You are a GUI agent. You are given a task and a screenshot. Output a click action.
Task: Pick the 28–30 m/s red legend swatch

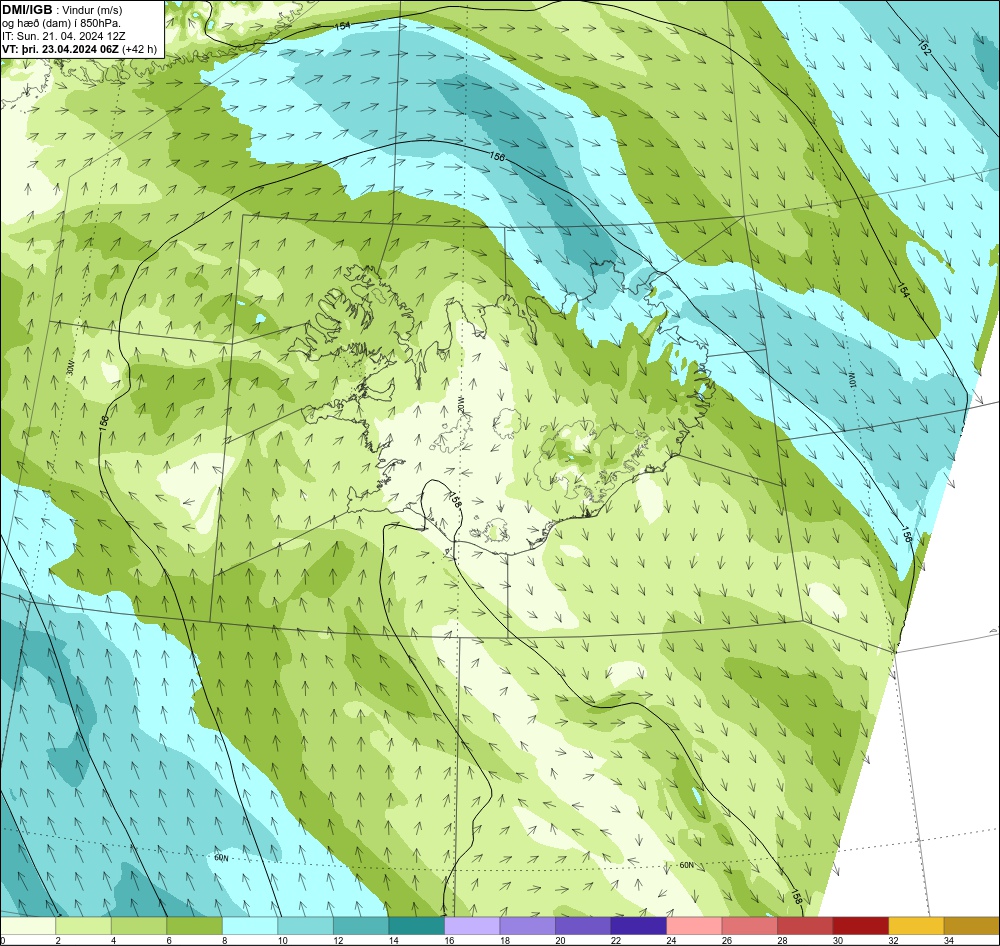(805, 926)
